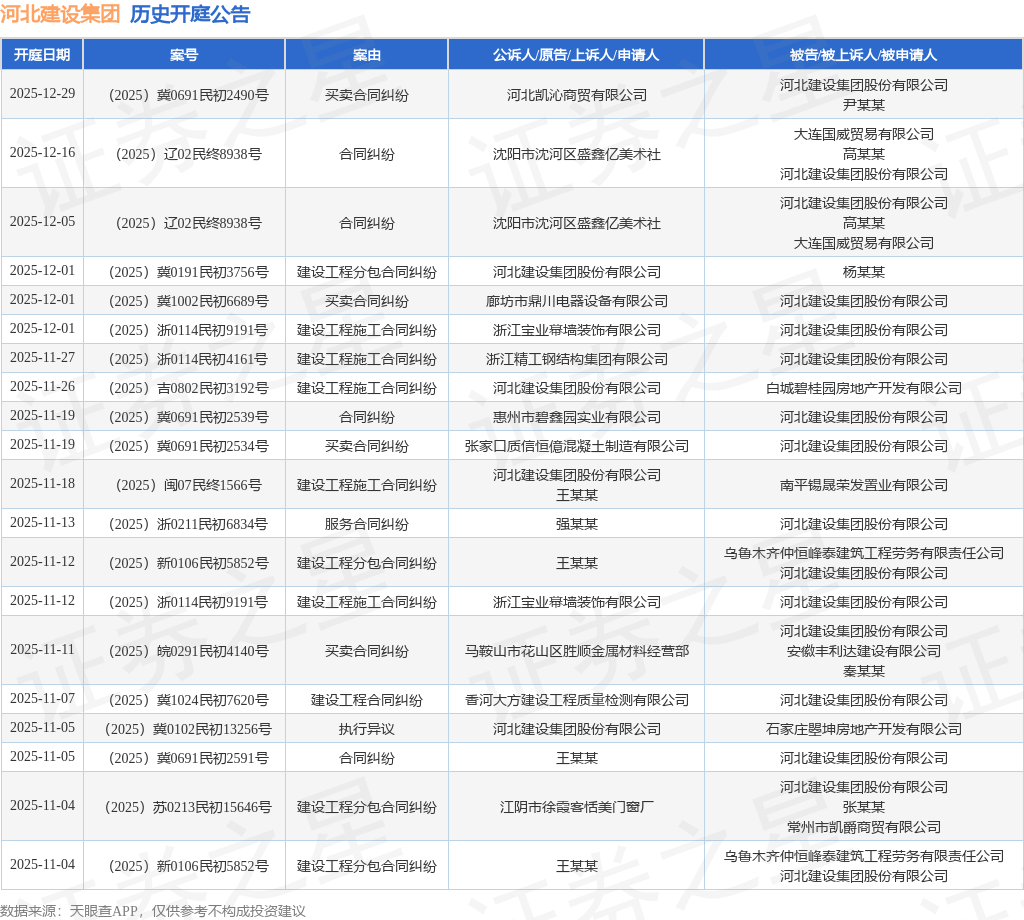Click plaintiff 香河大方建设工程质量检测有限公司

(577, 701)
